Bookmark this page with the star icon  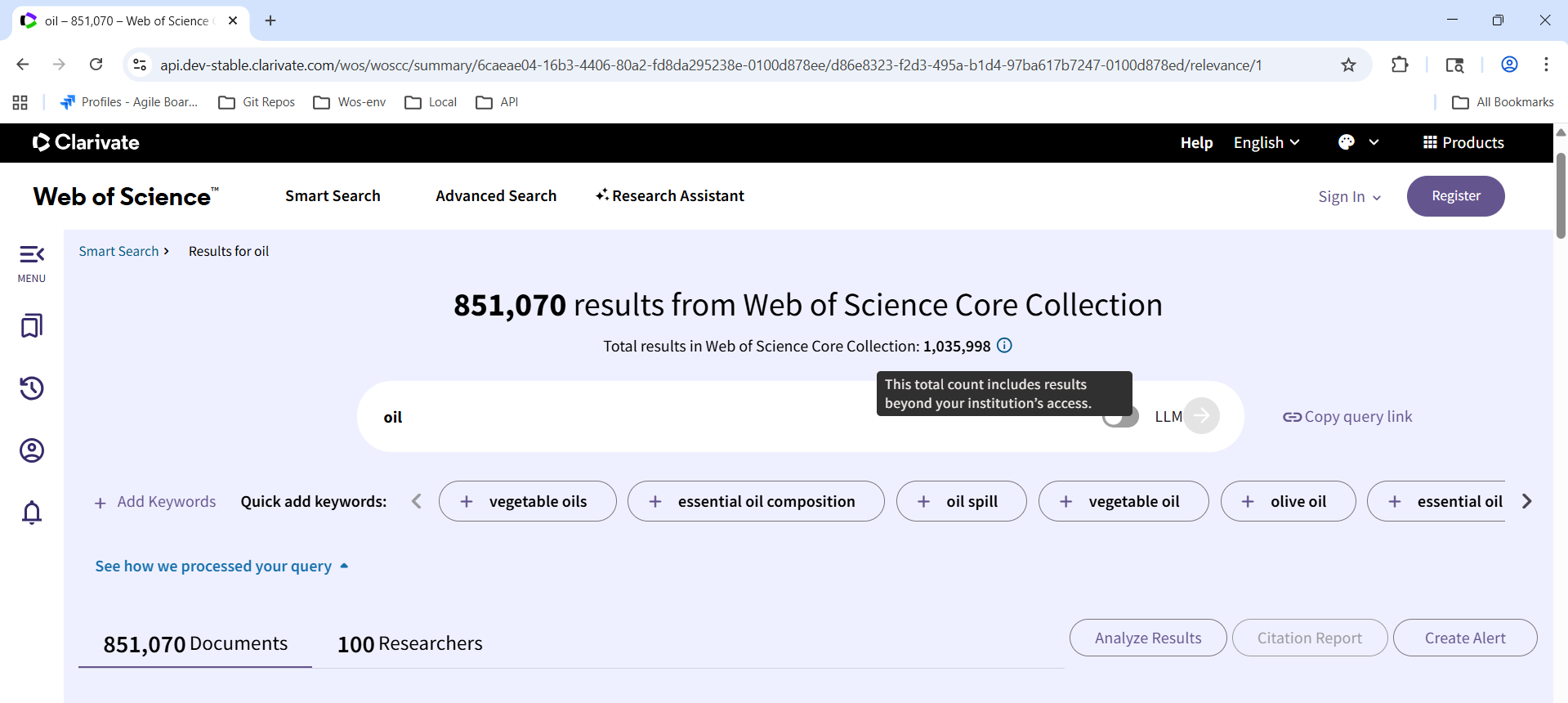[x=1348, y=65]
